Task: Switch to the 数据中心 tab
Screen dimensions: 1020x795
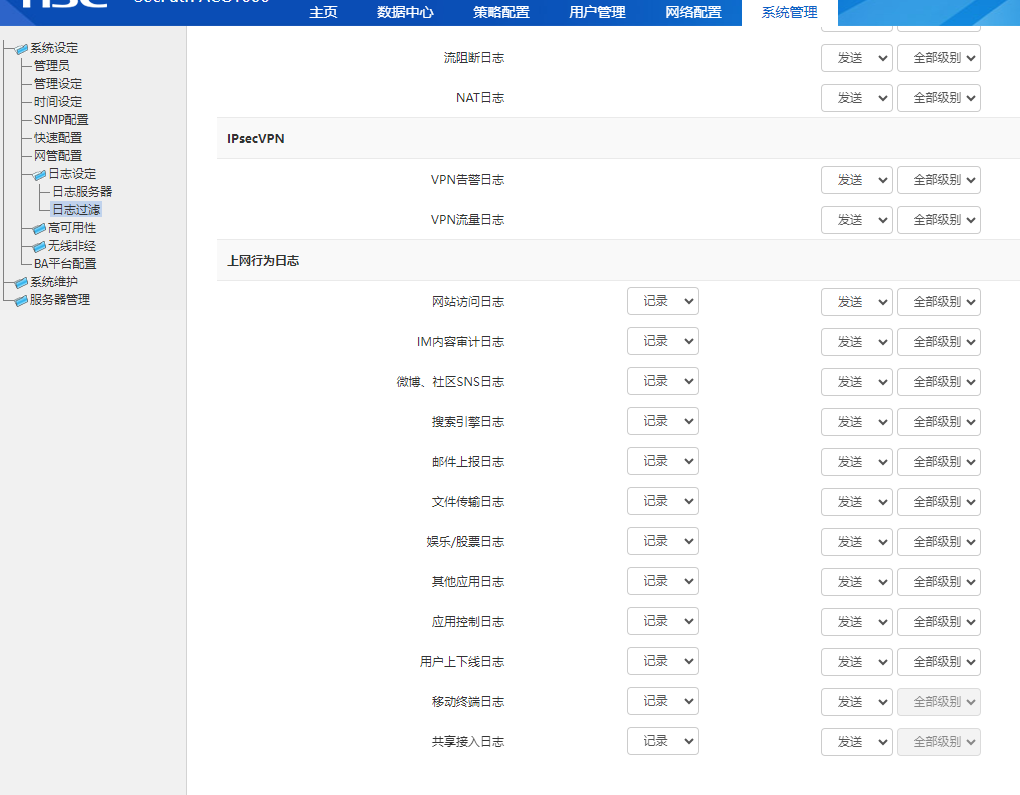Action: coord(405,12)
